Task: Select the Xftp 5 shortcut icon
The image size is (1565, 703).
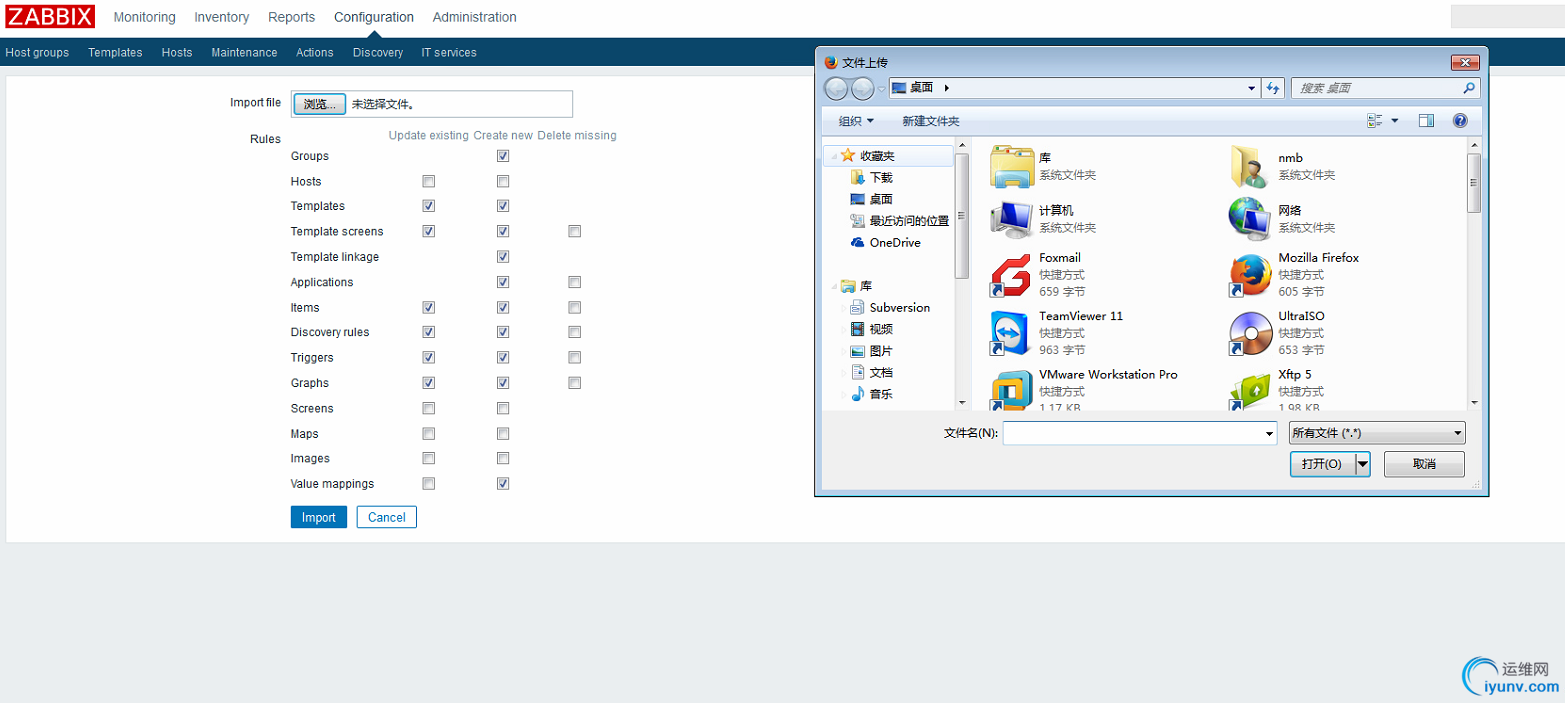Action: point(1250,391)
